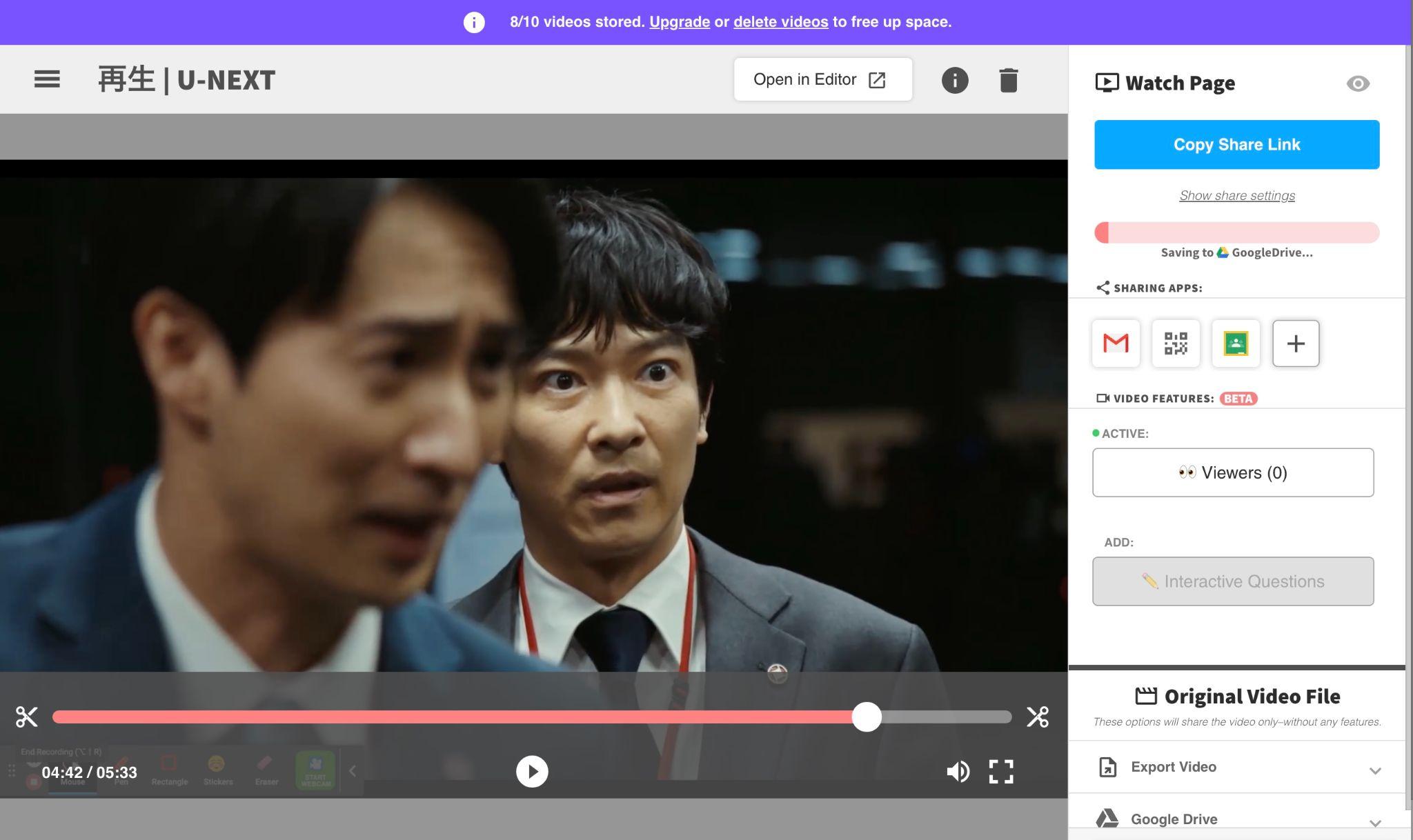Open the hamburger menu
The image size is (1413, 840).
[47, 79]
